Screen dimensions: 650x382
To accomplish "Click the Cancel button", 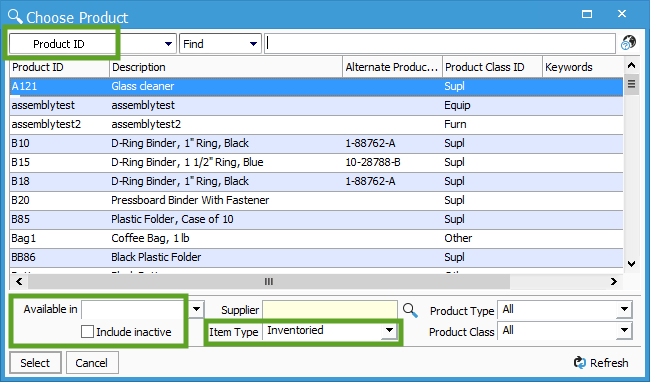I will click(x=92, y=363).
